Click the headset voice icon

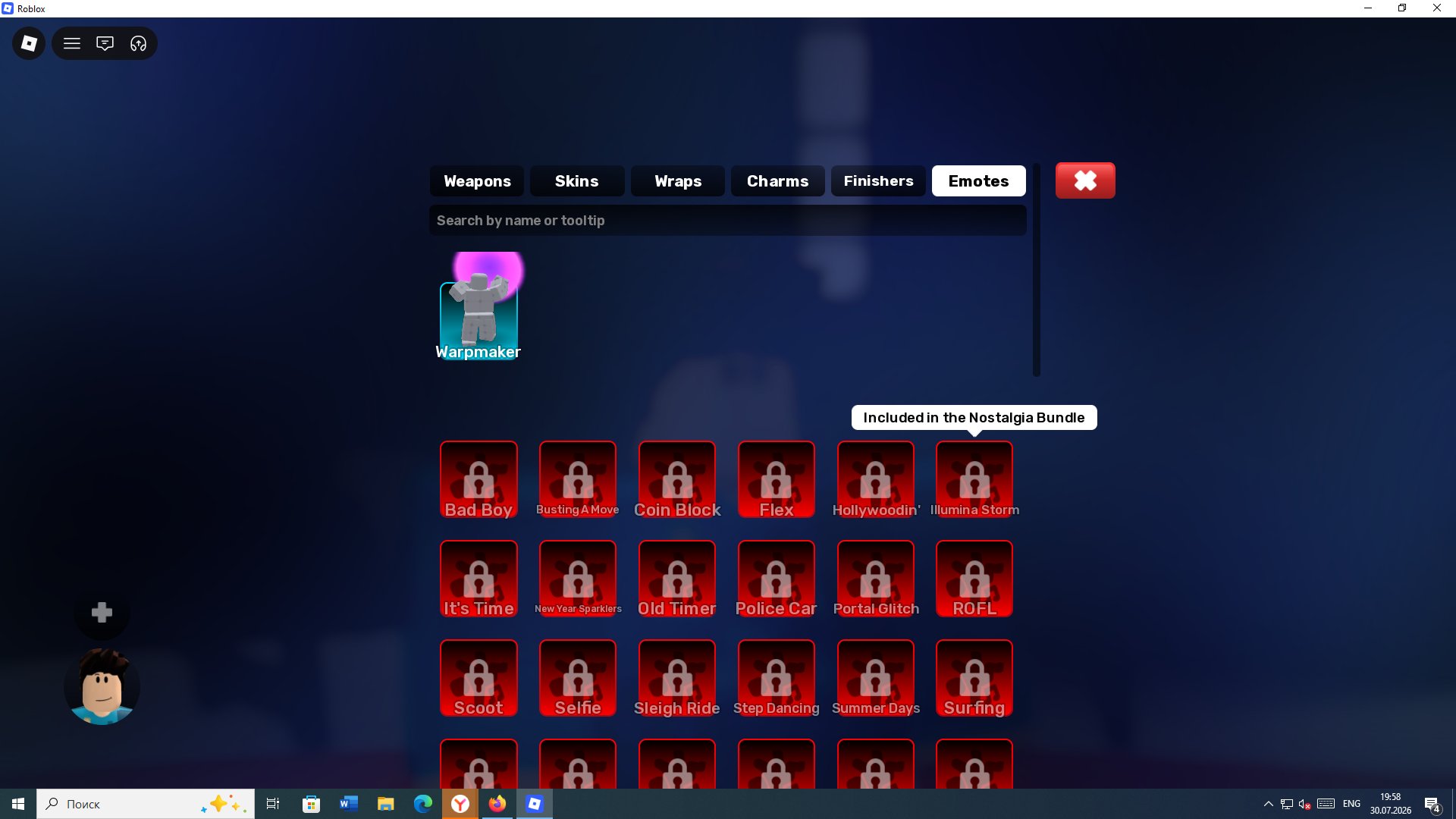pyautogui.click(x=138, y=43)
